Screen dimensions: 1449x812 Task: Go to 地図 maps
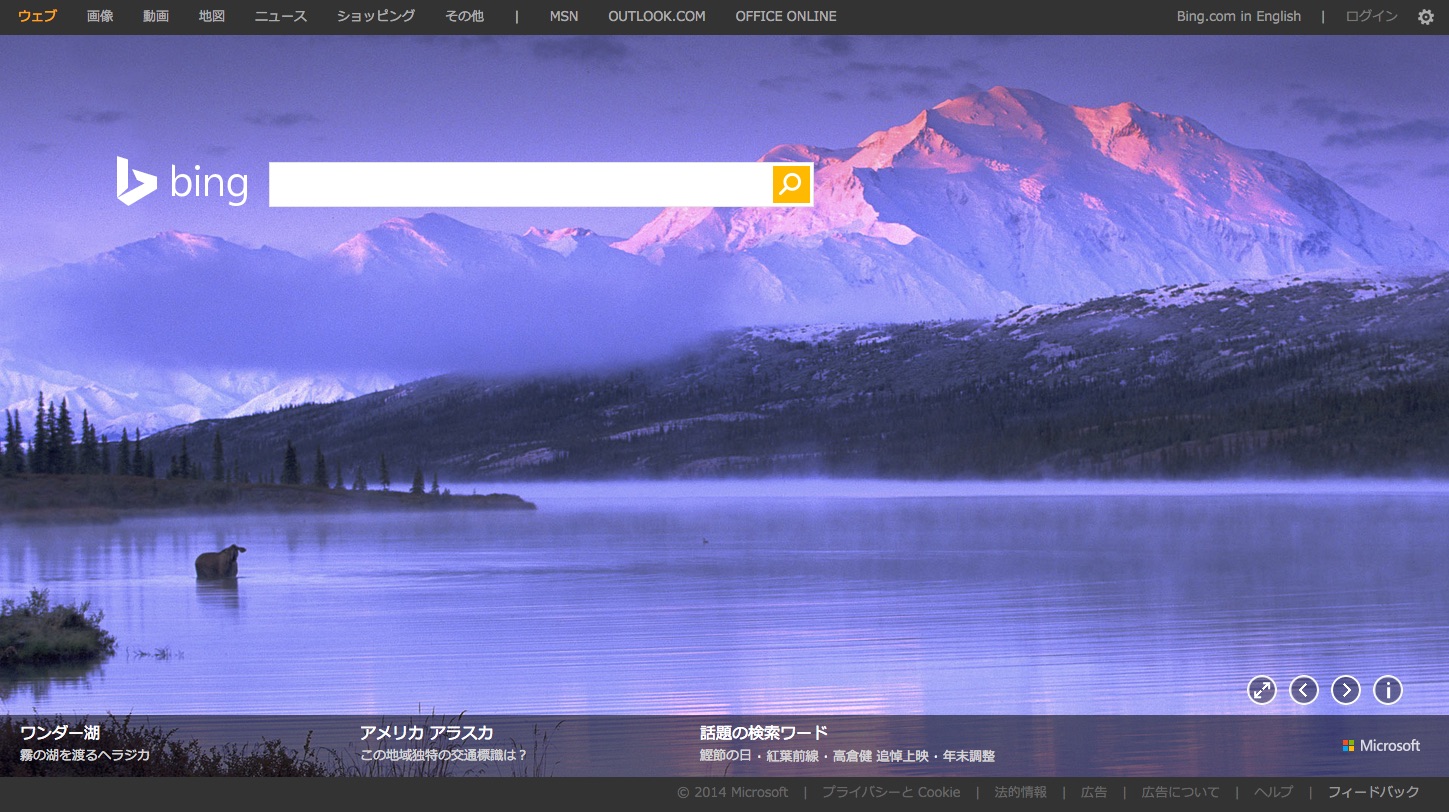(212, 16)
